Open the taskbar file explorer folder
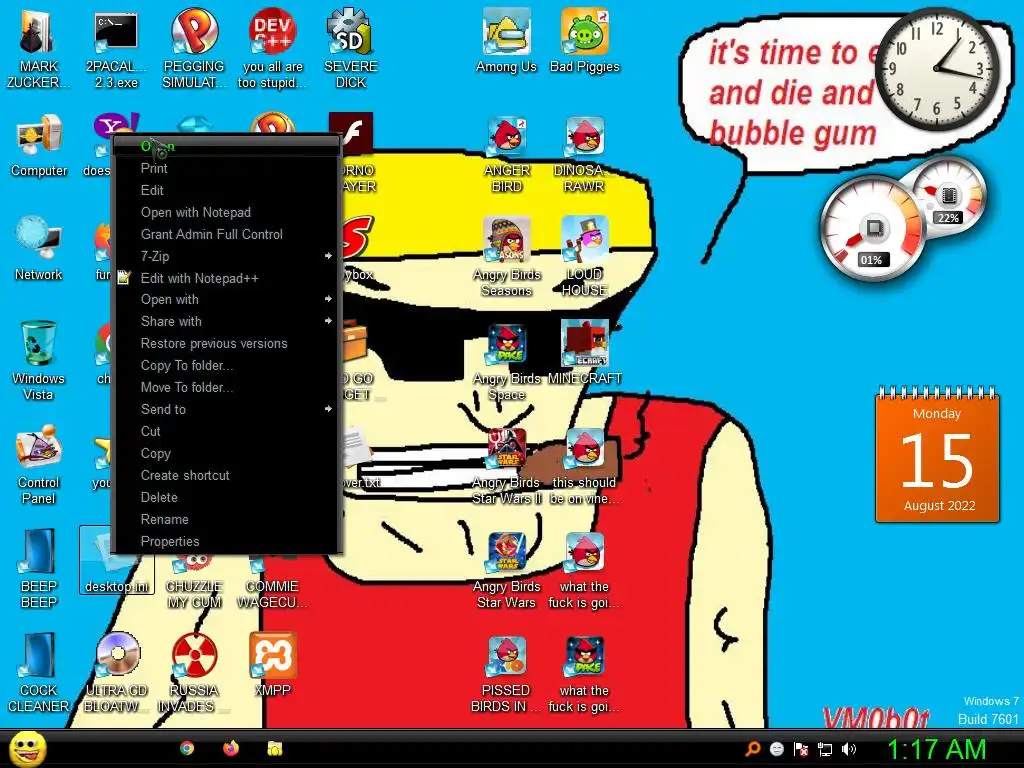 pyautogui.click(x=274, y=748)
